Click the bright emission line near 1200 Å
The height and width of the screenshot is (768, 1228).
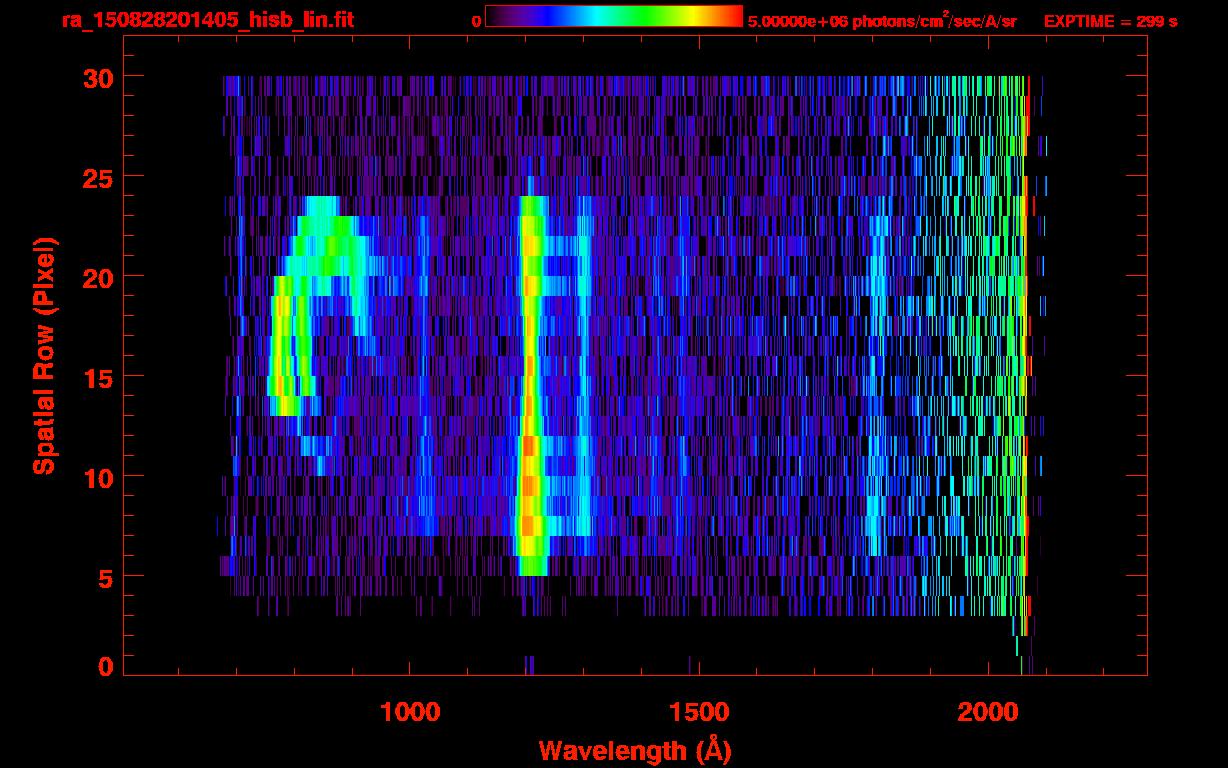click(529, 400)
